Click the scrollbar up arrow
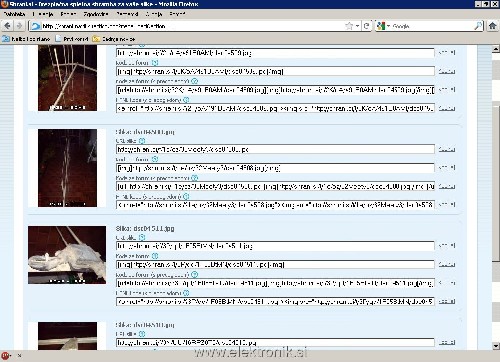The width and height of the screenshot is (500, 362). coord(496,49)
